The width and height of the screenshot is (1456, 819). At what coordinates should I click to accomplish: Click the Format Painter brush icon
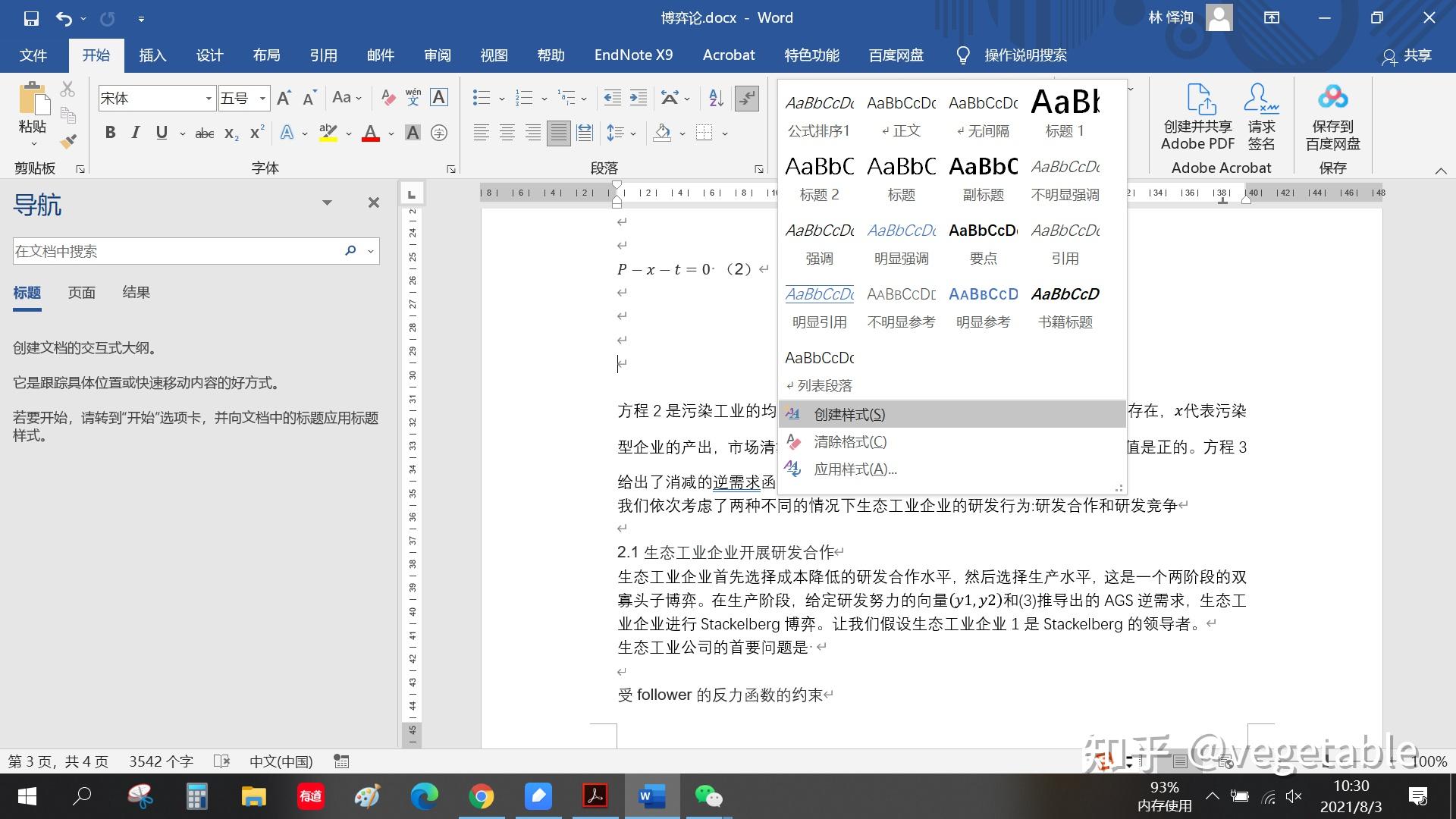click(68, 141)
